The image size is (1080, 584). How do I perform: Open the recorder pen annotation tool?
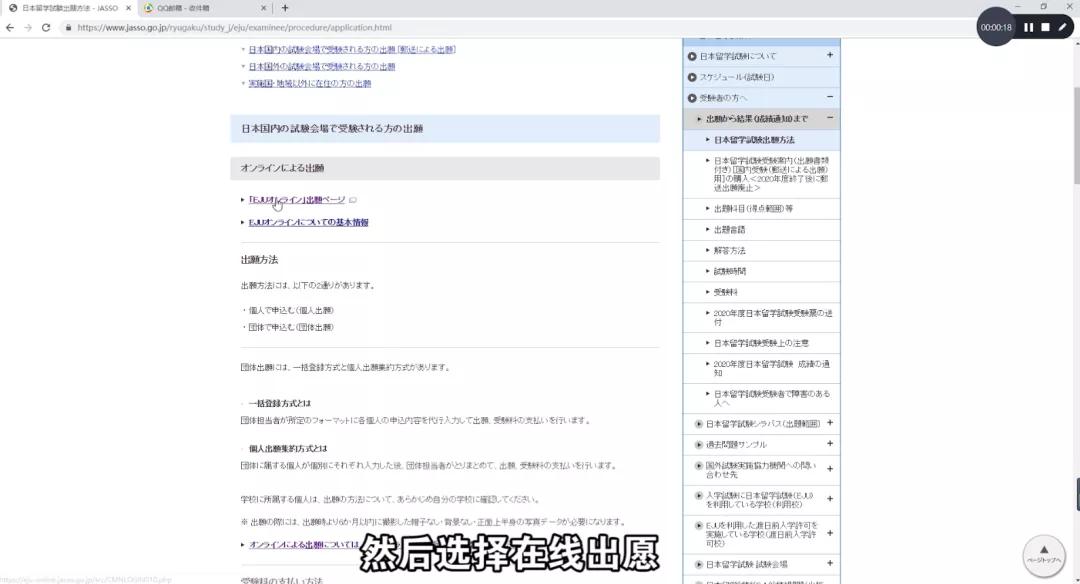click(1062, 28)
